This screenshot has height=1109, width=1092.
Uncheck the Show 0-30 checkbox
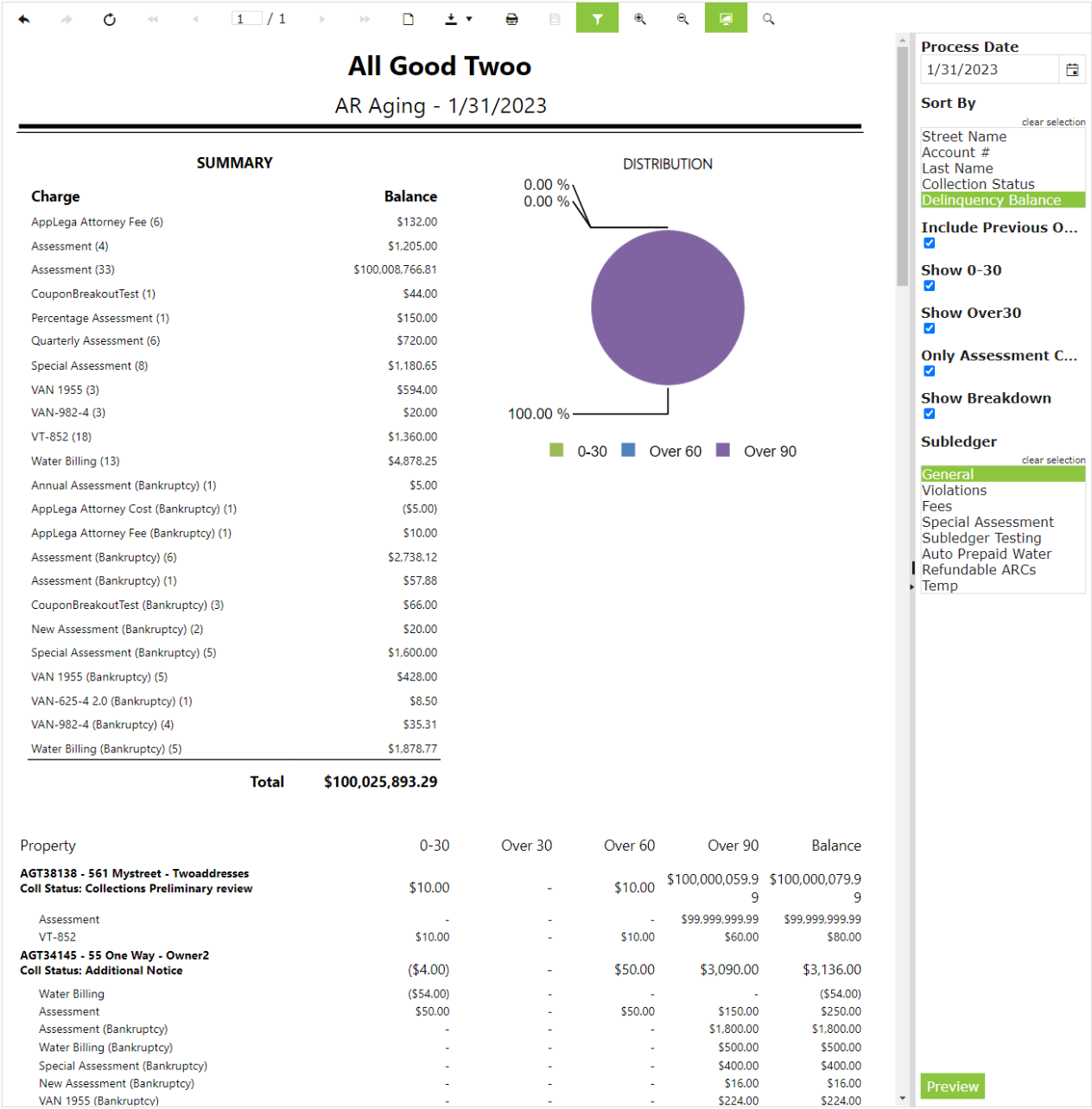pos(930,286)
